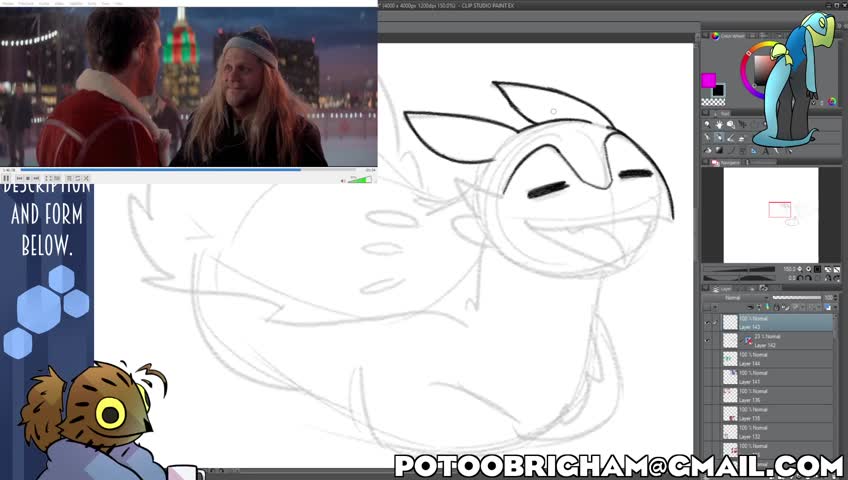Choose the transparent color swatch
This screenshot has width=848, height=480.
pyautogui.click(x=712, y=101)
